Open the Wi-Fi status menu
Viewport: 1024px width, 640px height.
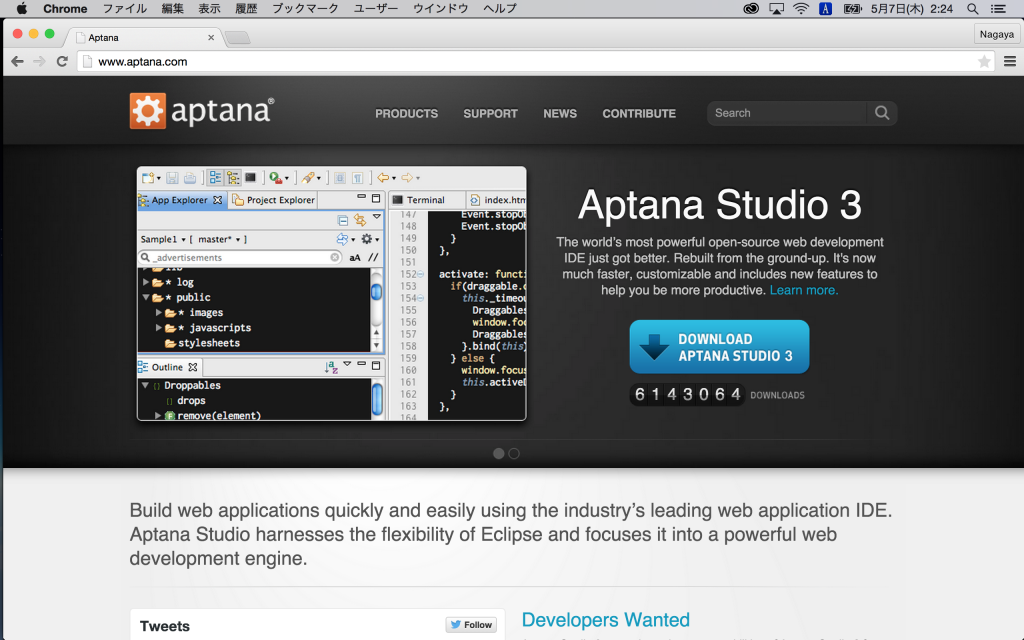(801, 8)
